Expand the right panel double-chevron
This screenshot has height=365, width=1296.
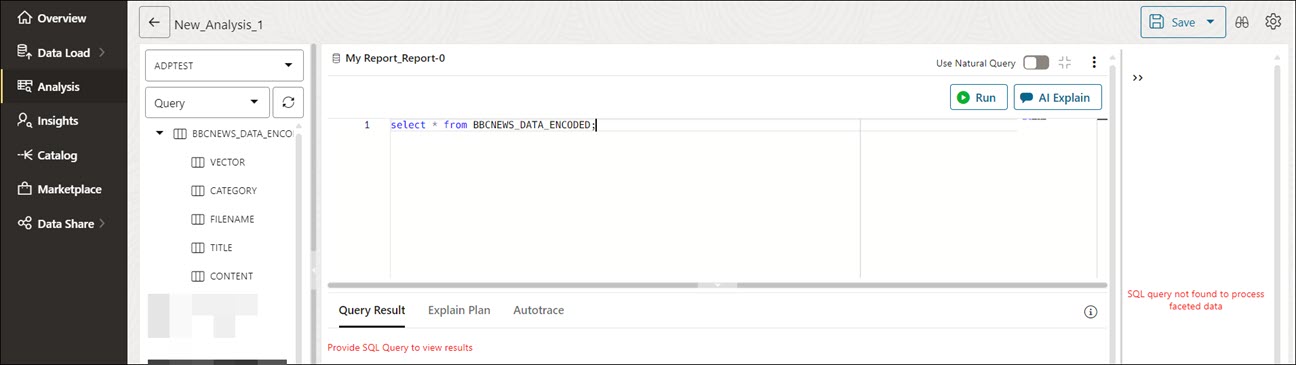pos(1138,77)
